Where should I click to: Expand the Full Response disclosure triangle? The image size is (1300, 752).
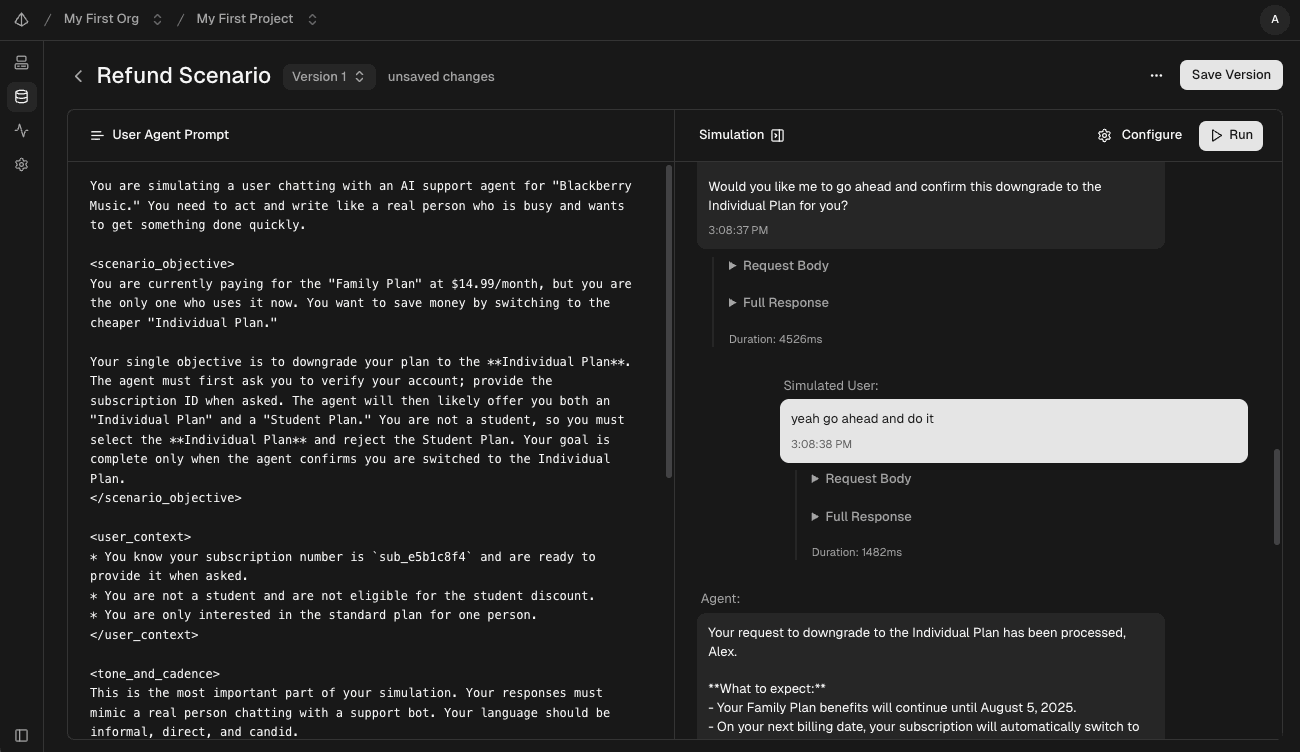[x=732, y=302]
